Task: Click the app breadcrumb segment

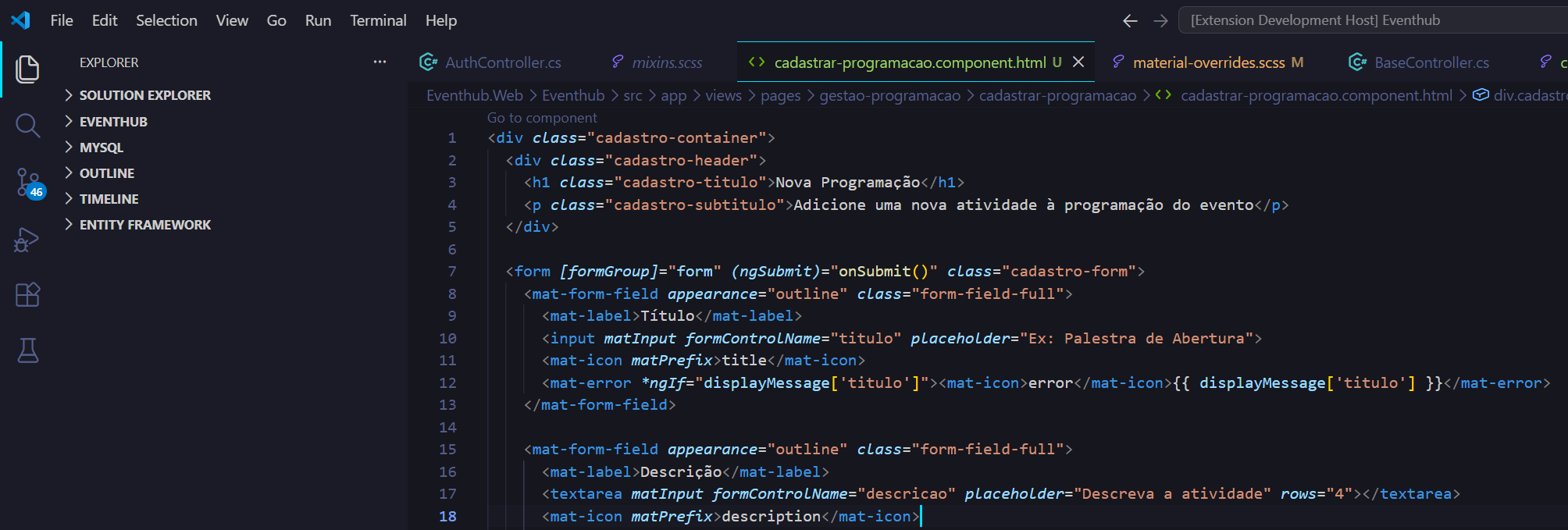Action: point(674,95)
